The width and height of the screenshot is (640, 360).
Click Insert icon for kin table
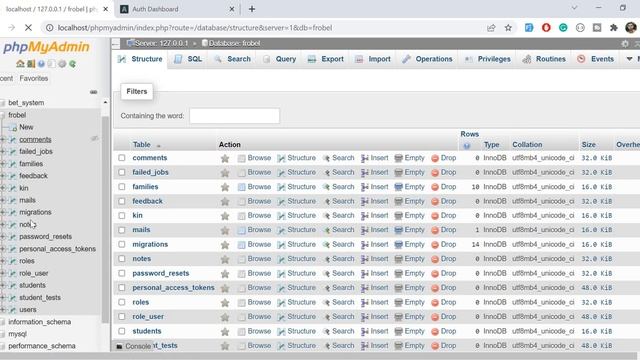(364, 216)
